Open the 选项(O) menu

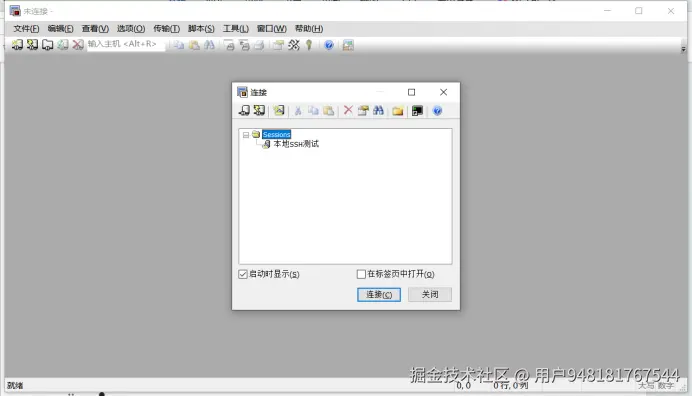[x=131, y=29]
